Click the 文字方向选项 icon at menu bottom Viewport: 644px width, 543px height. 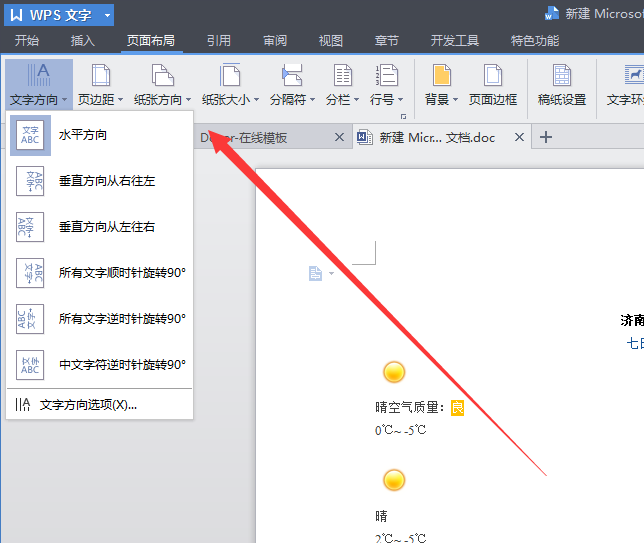(23, 405)
